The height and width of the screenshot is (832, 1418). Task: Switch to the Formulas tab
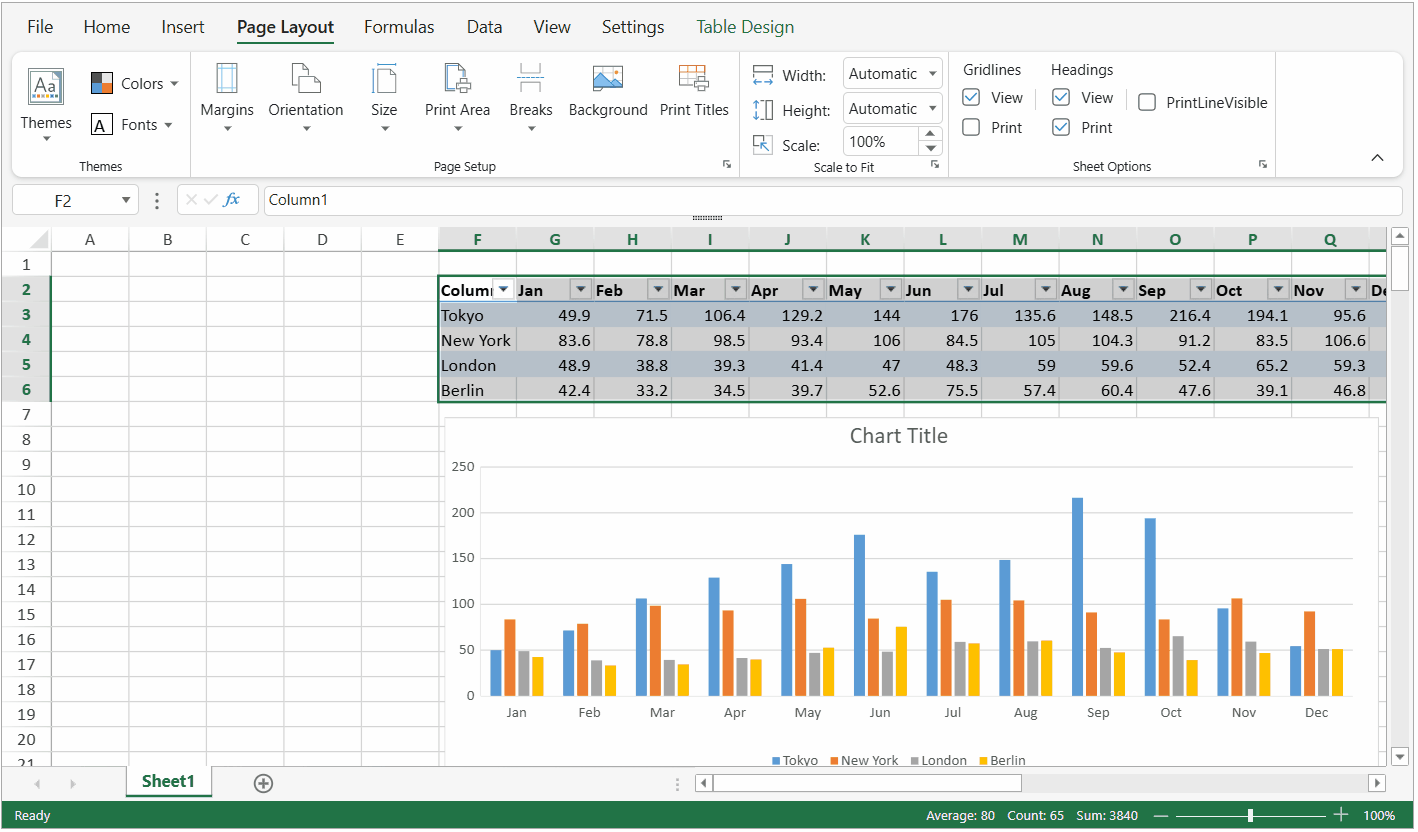(x=399, y=27)
